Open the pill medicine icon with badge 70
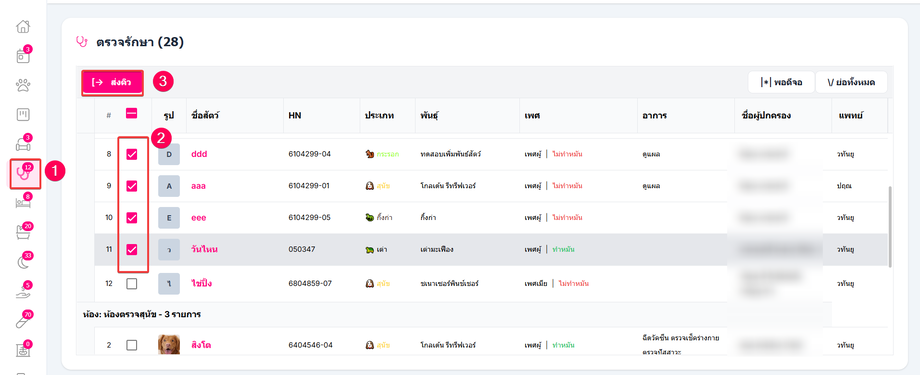Viewport: 920px width, 375px height. coord(23,320)
